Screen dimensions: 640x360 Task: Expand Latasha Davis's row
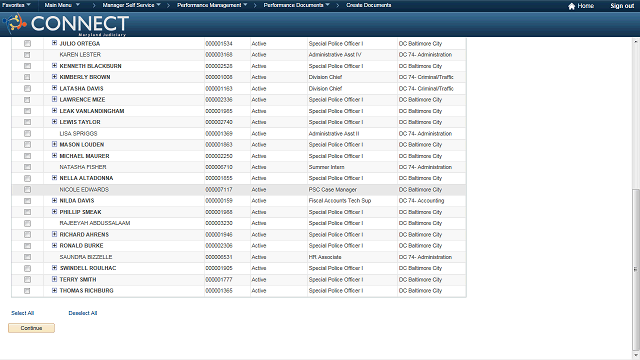(x=54, y=88)
